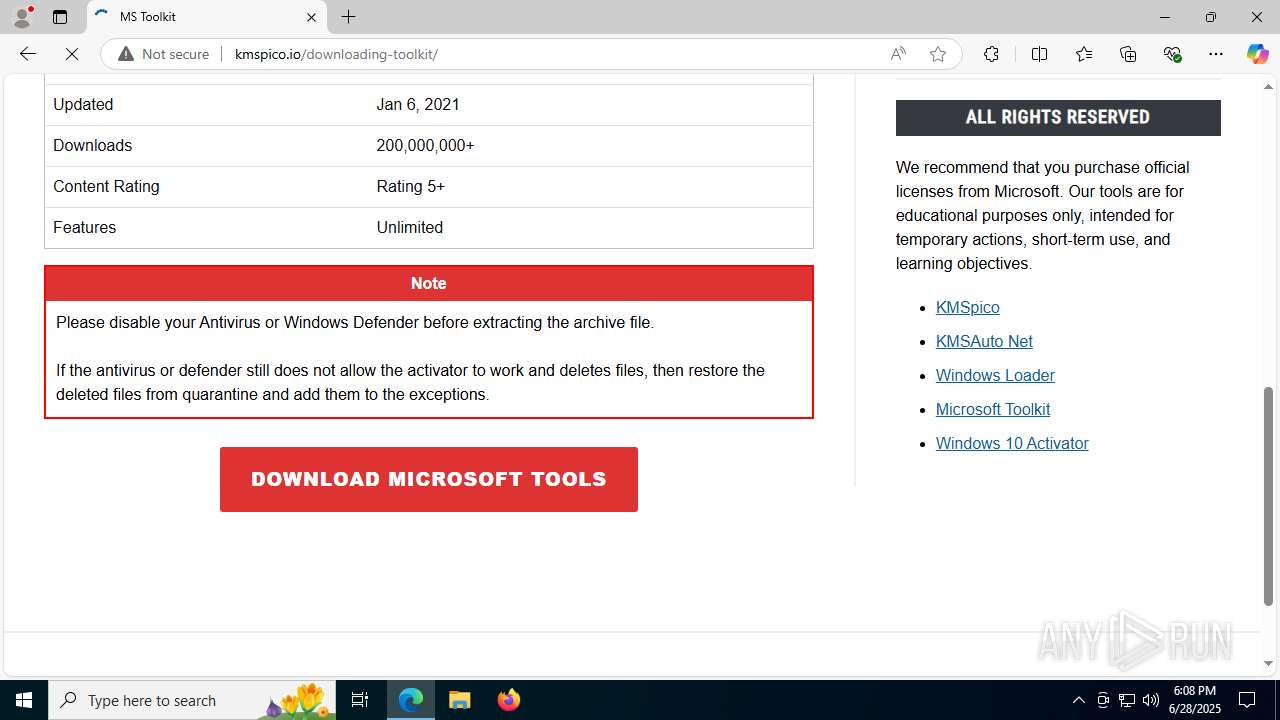This screenshot has width=1280, height=720.
Task: Close the MS Toolkit tab
Action: [311, 17]
